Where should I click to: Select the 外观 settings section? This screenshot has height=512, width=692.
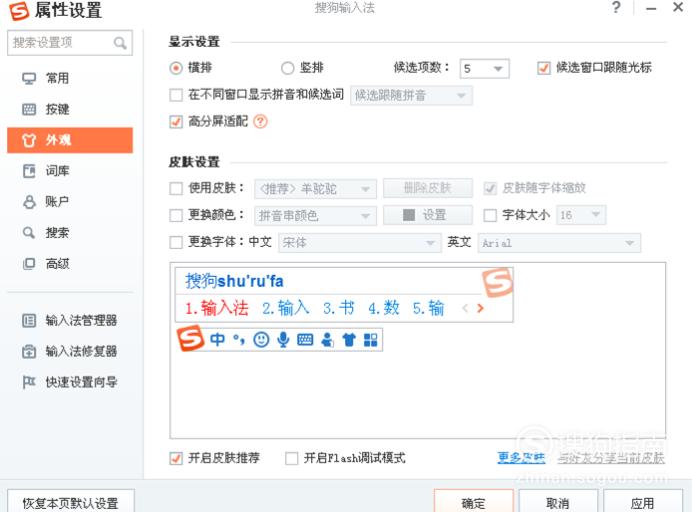[70, 140]
